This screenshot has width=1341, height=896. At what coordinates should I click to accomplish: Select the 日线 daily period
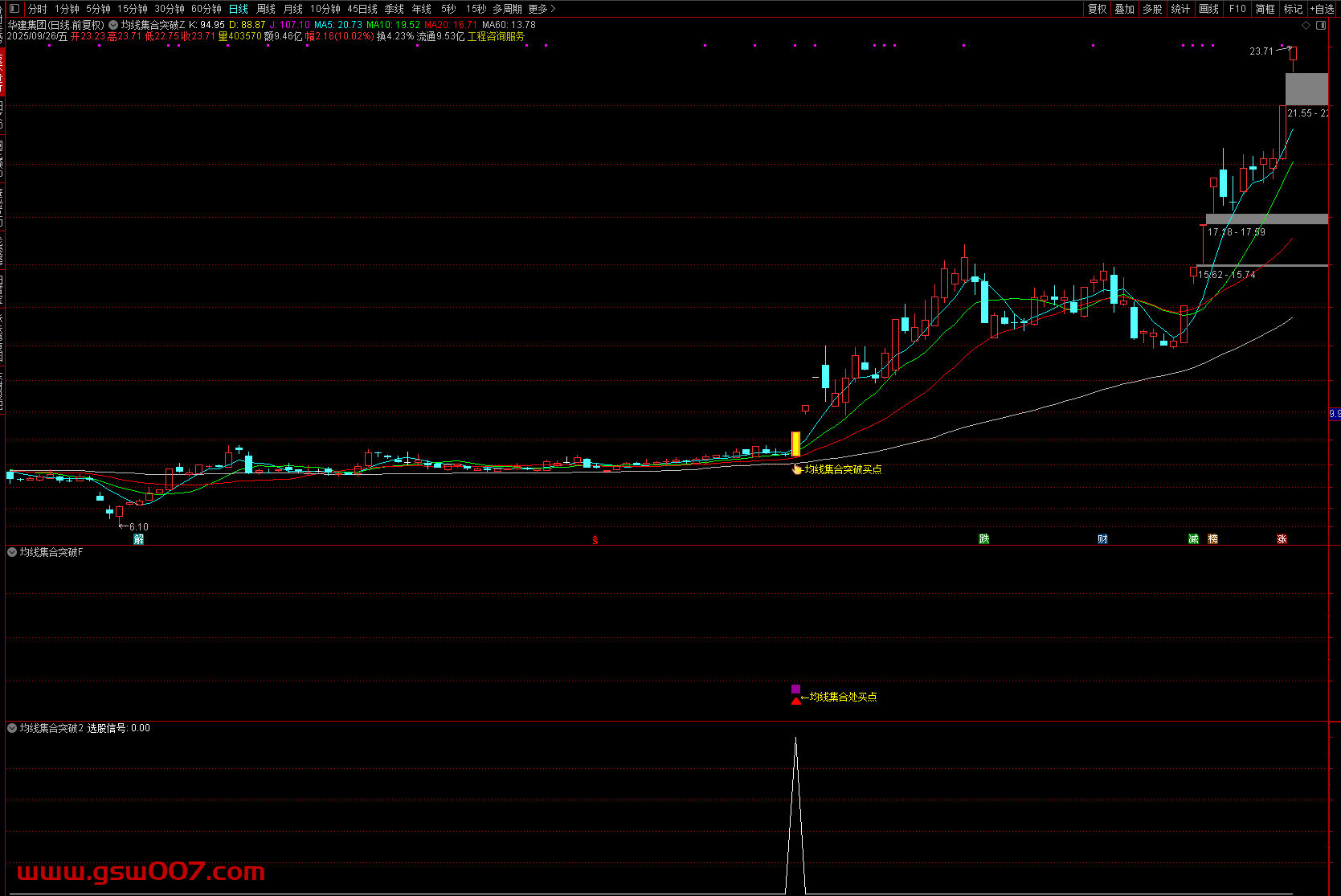point(239,9)
